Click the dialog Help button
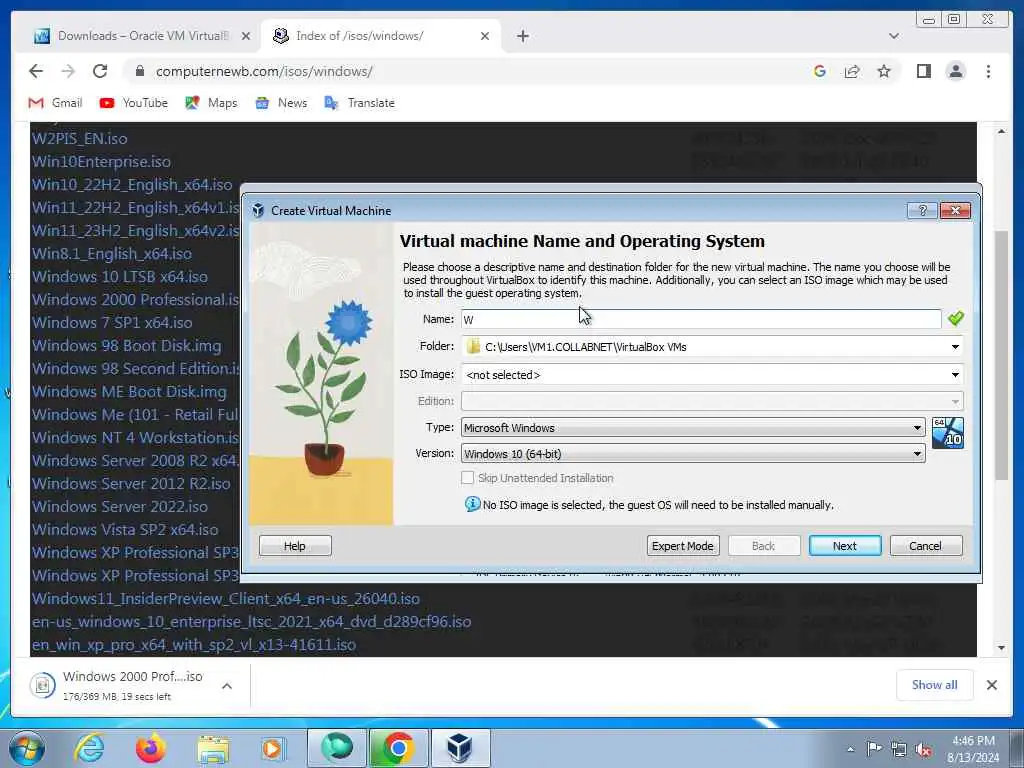 (x=295, y=546)
